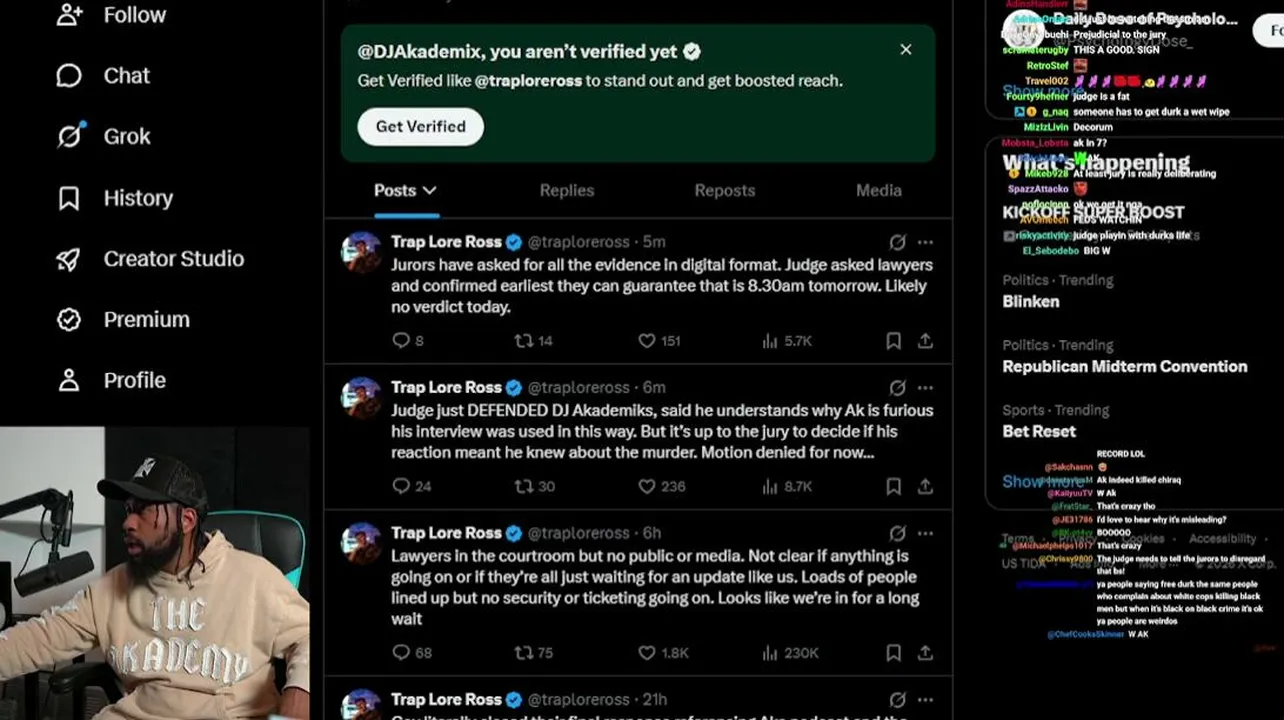This screenshot has width=1284, height=720.
Task: Share the Judge DEFENDED DJ Akademiks post
Action: (925, 486)
